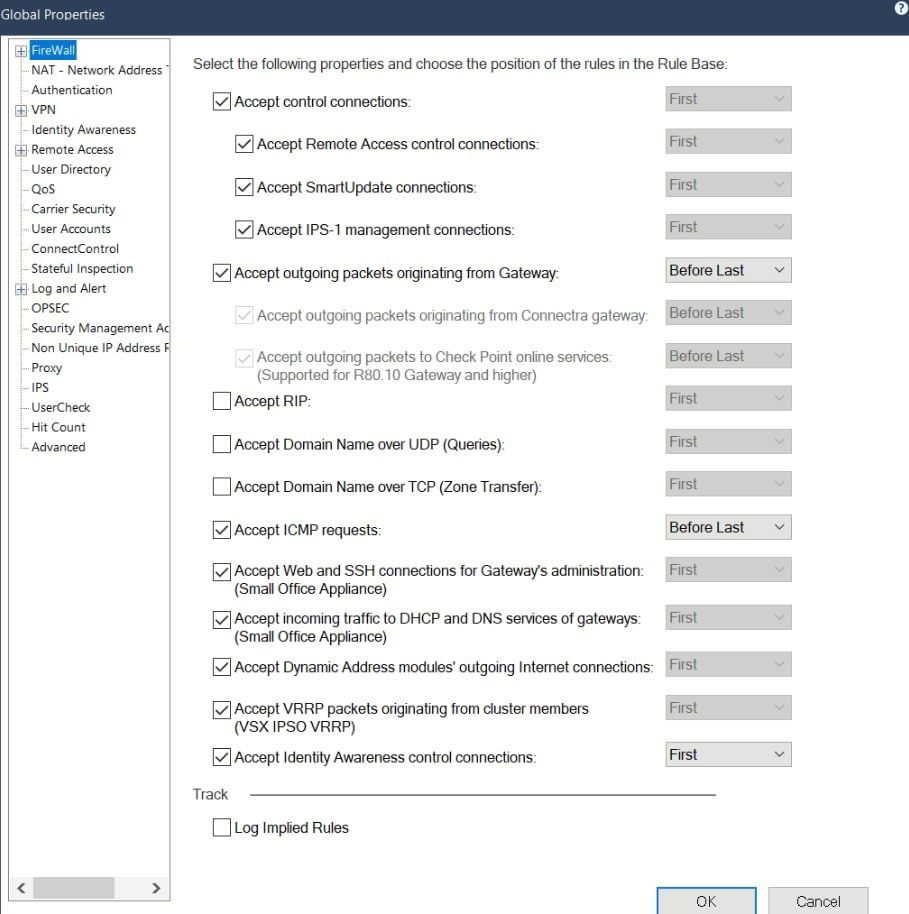Viewport: 909px width, 914px height.
Task: Expand the VPN tree node
Action: (x=22, y=110)
